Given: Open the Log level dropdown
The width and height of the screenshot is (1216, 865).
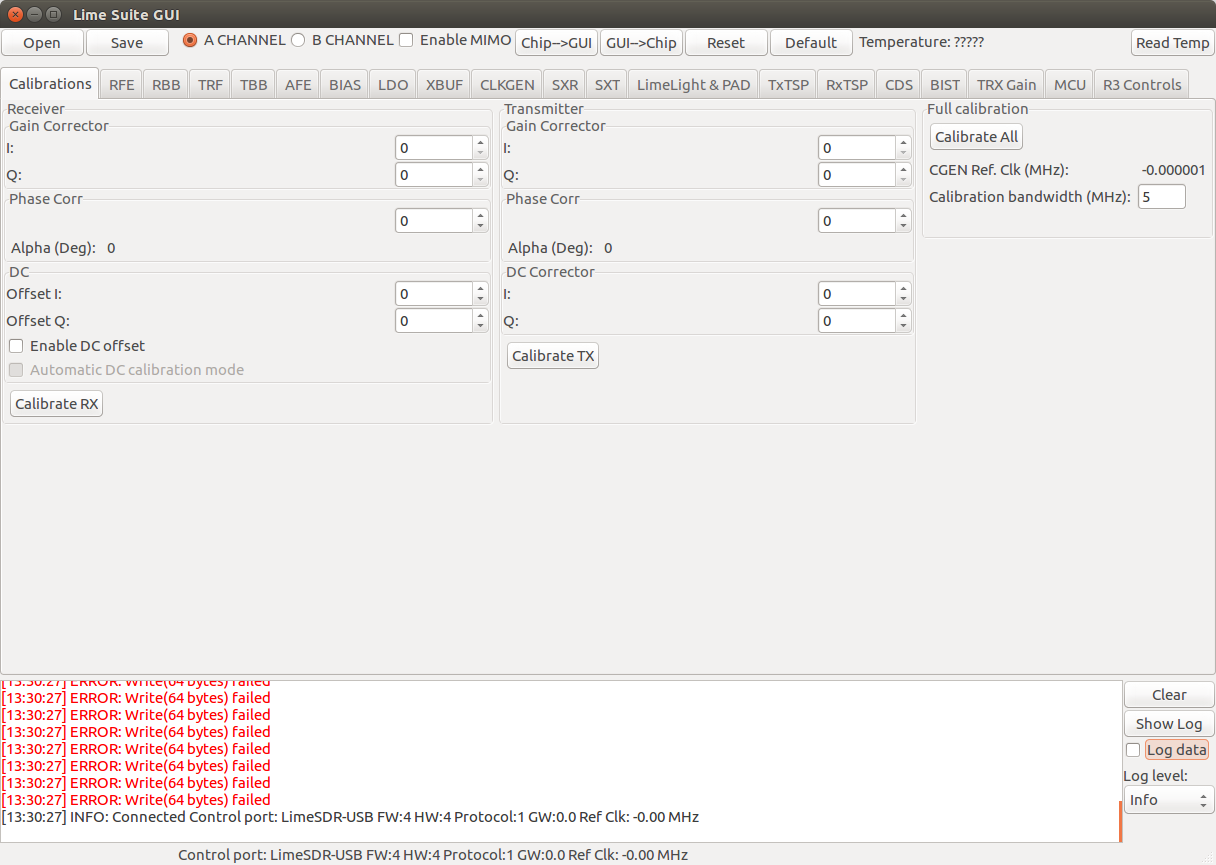Looking at the screenshot, I should (1169, 800).
